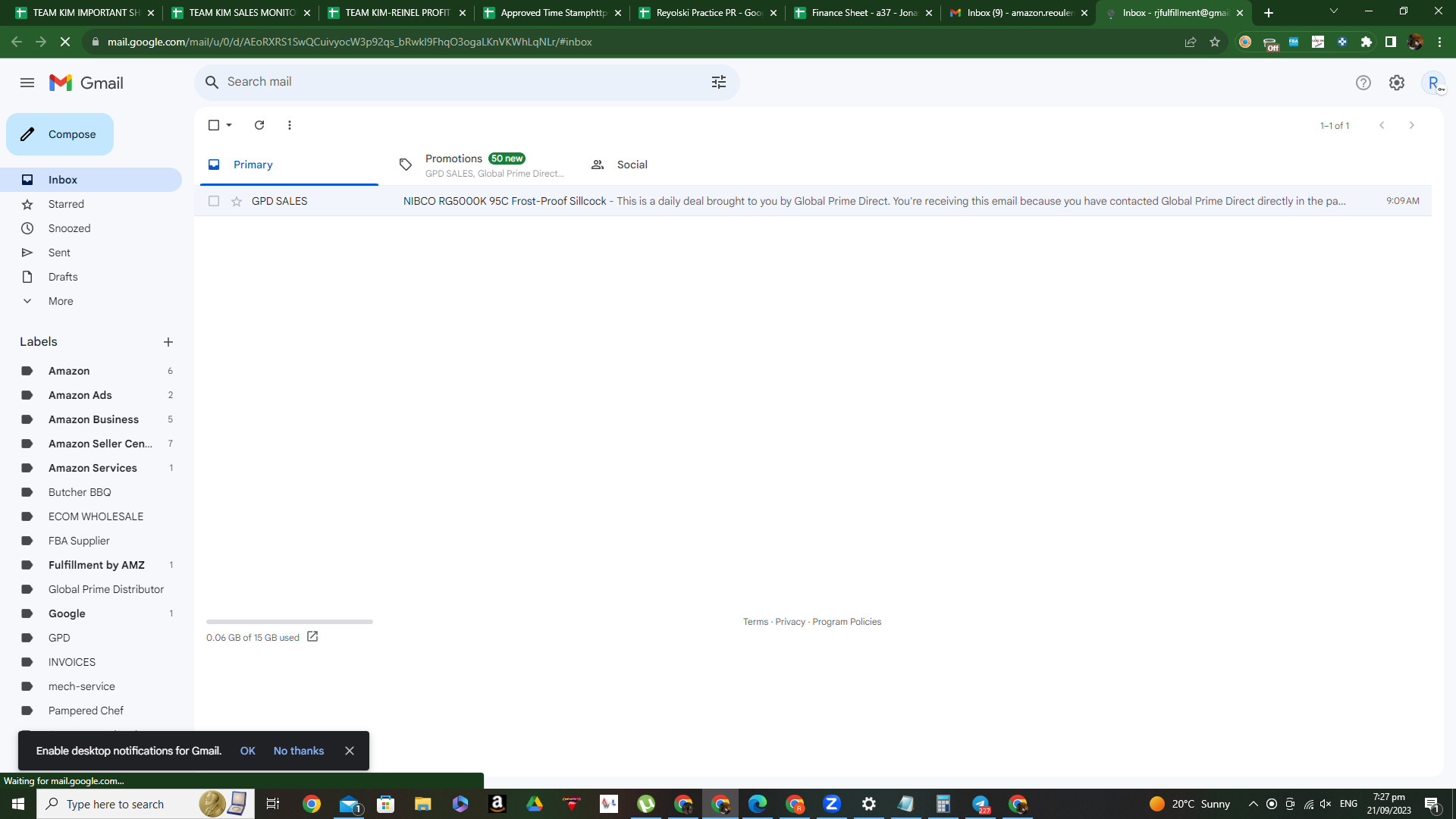
Task: Open Zoom from the taskbar
Action: click(832, 804)
